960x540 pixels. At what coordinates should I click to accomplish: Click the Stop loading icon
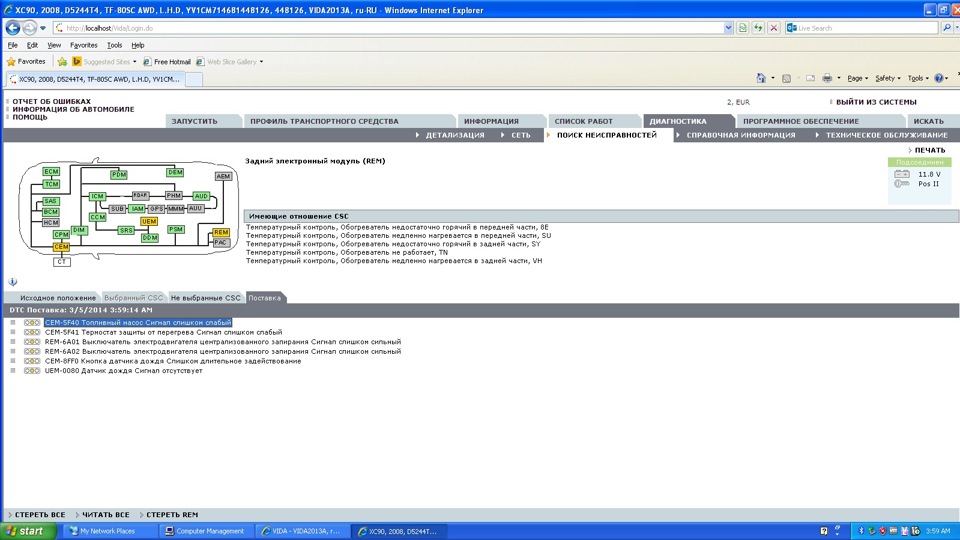774,28
